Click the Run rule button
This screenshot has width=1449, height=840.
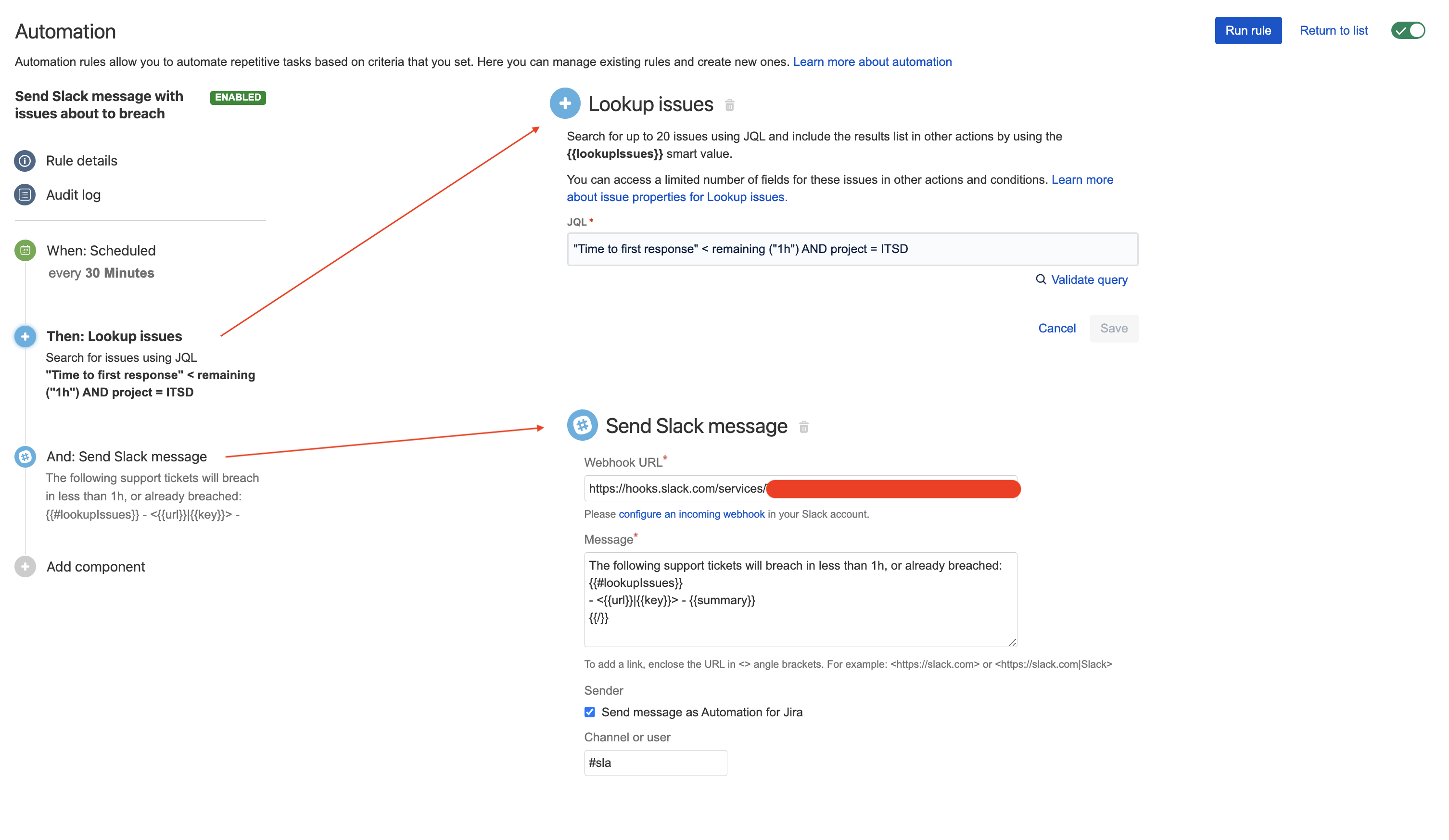click(1247, 30)
